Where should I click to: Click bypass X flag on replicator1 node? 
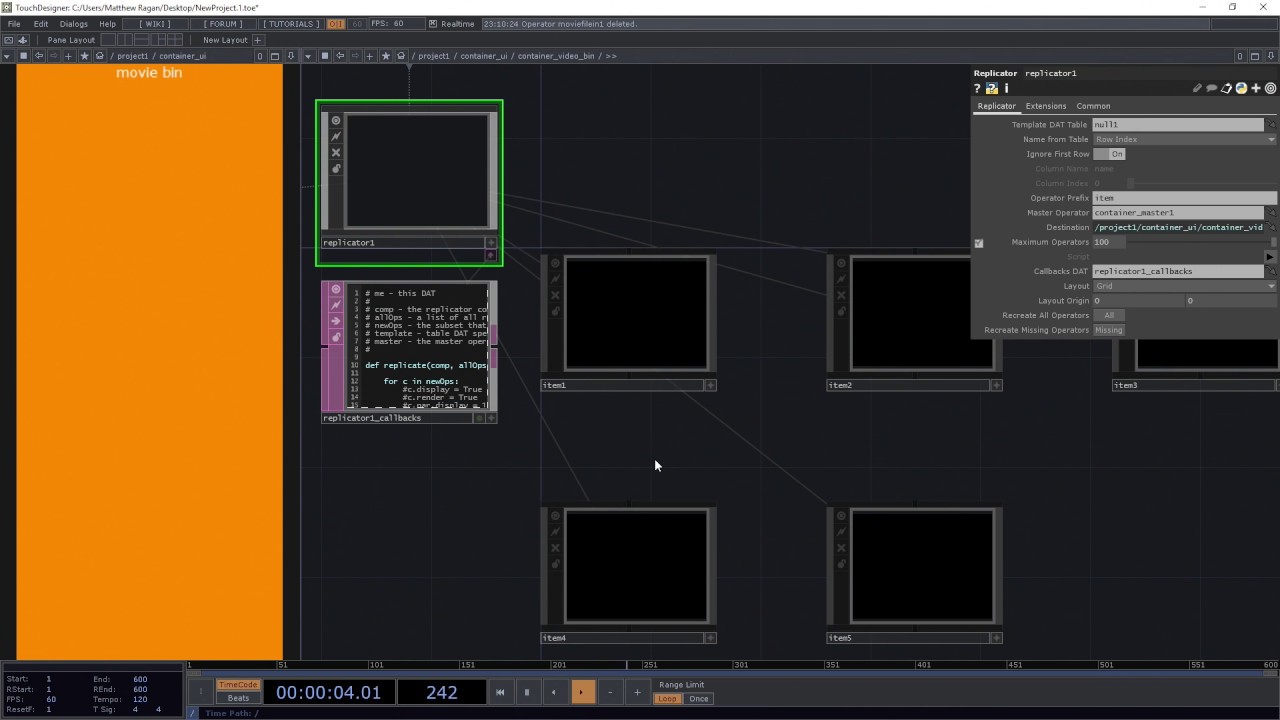tap(336, 153)
